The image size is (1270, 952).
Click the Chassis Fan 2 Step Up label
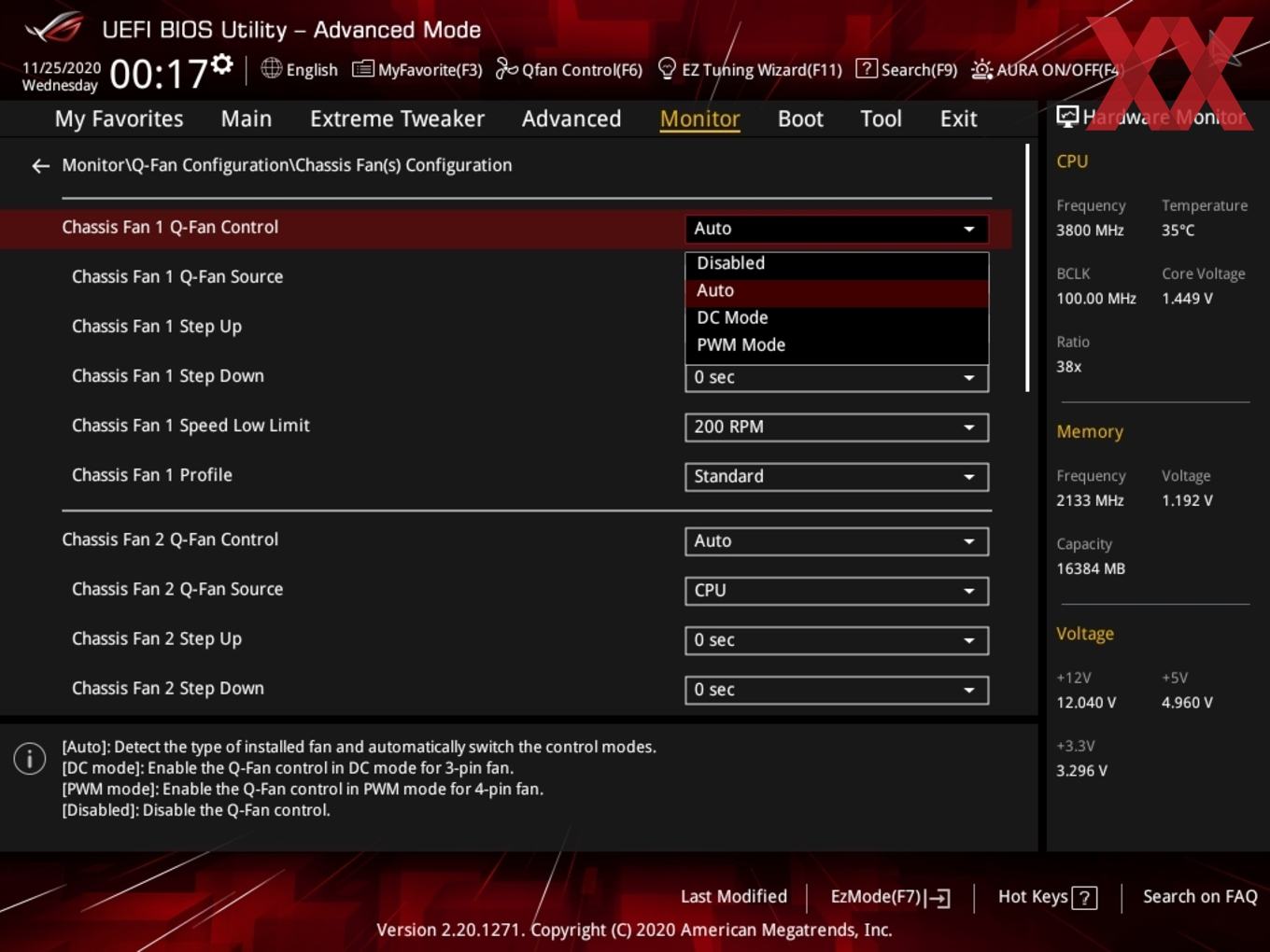[157, 639]
